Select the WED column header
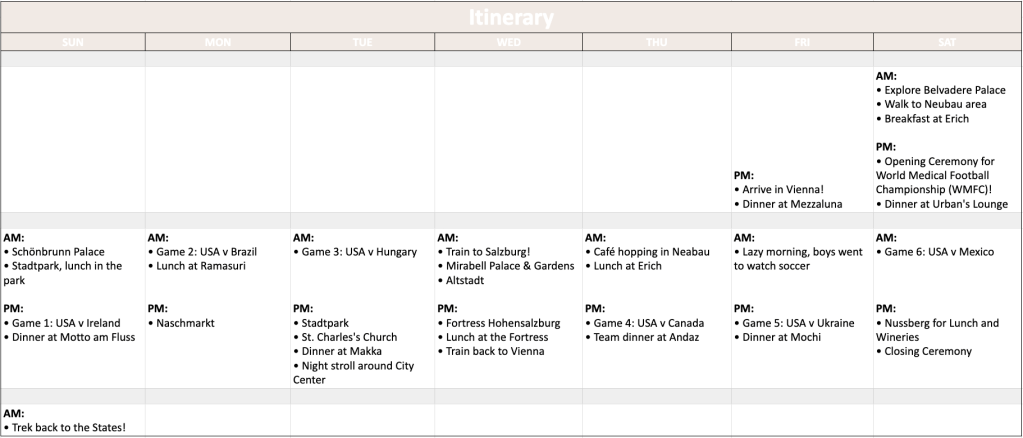Image resolution: width=1023 pixels, height=438 pixels. (508, 42)
